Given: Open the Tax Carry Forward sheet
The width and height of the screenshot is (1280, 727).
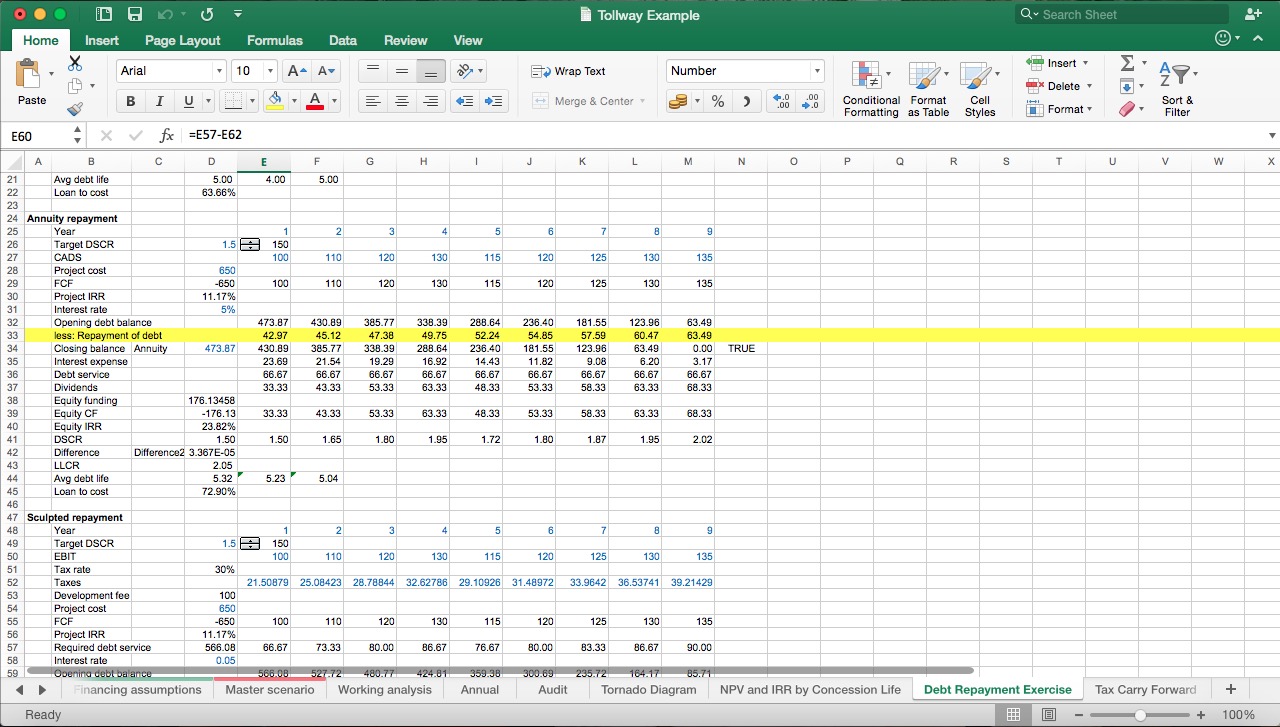Looking at the screenshot, I should 1146,689.
